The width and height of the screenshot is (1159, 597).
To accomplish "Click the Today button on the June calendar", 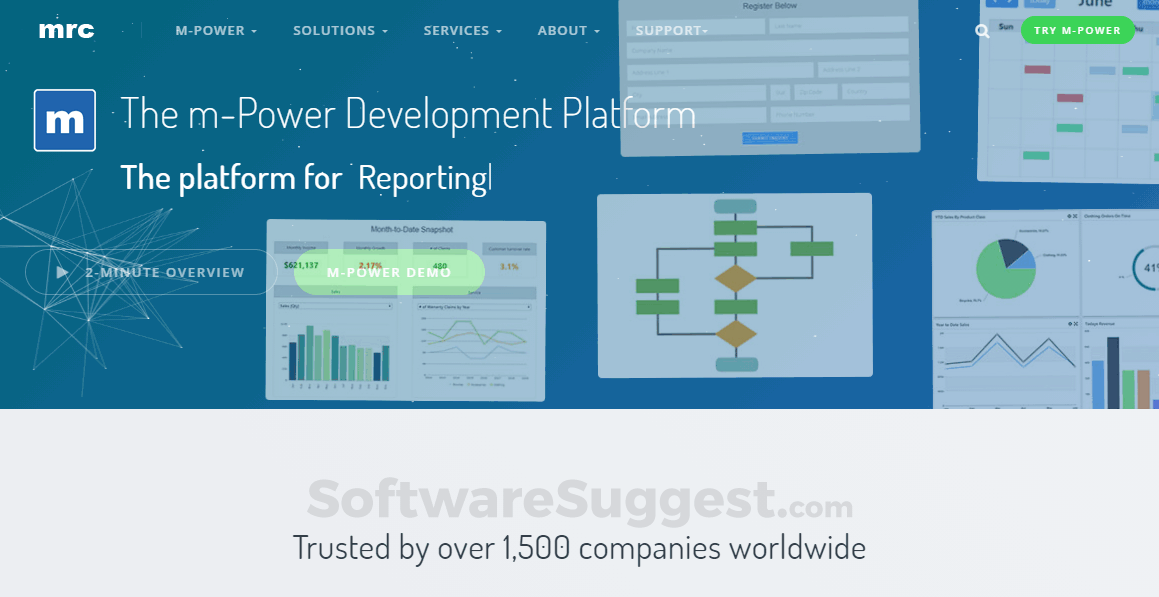I will pyautogui.click(x=1041, y=4).
